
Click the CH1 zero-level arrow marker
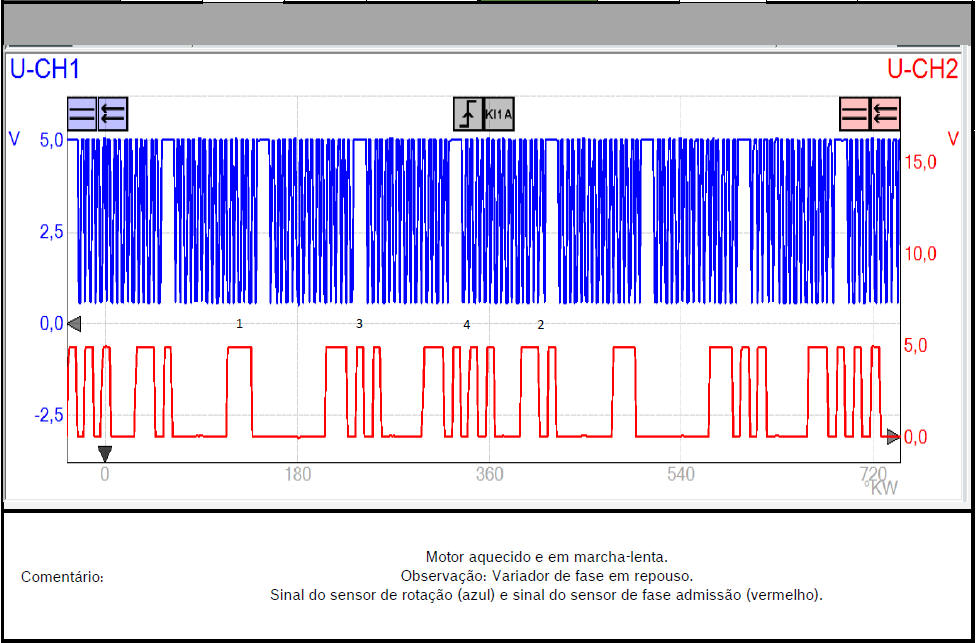click(74, 323)
